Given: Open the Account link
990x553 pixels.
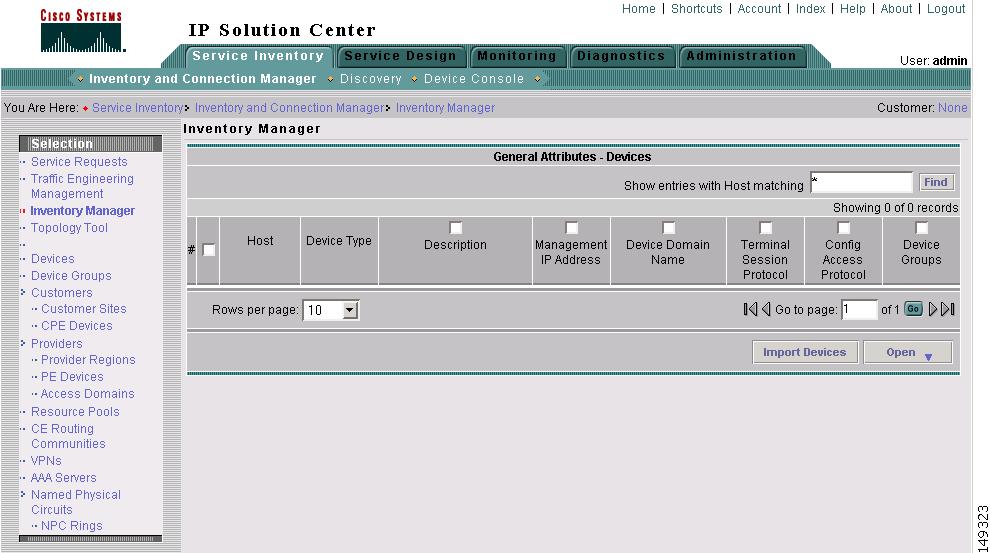Looking at the screenshot, I should click(x=759, y=9).
